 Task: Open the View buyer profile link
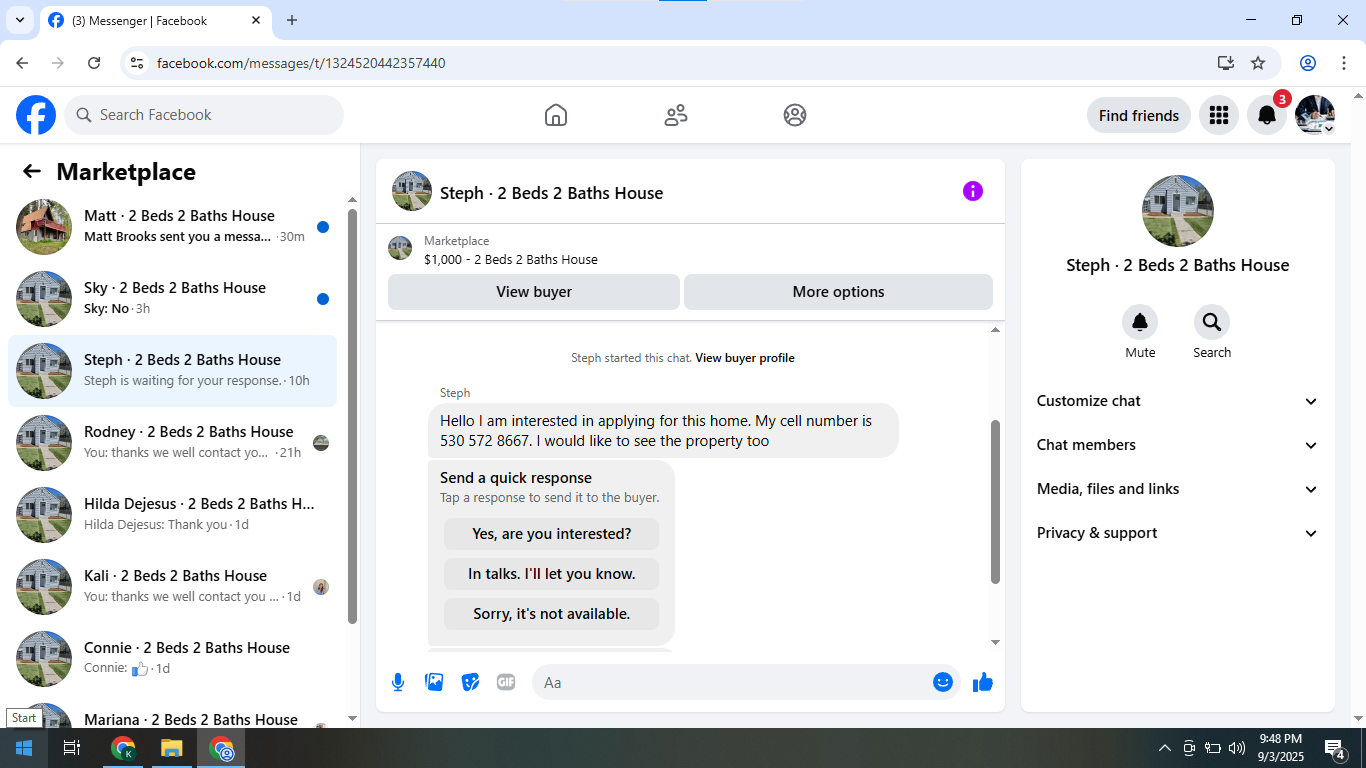point(745,358)
